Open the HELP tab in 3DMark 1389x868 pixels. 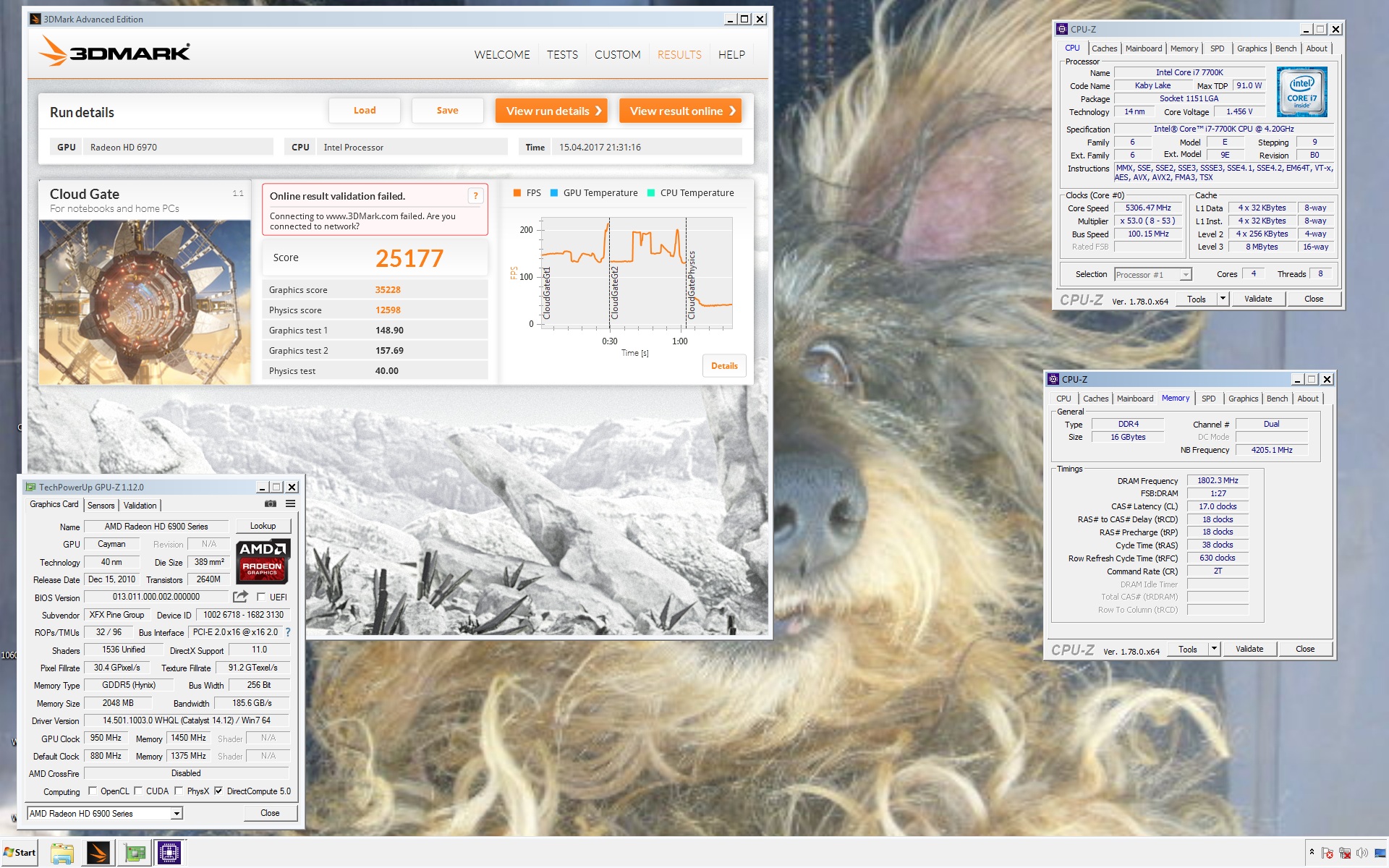point(731,54)
